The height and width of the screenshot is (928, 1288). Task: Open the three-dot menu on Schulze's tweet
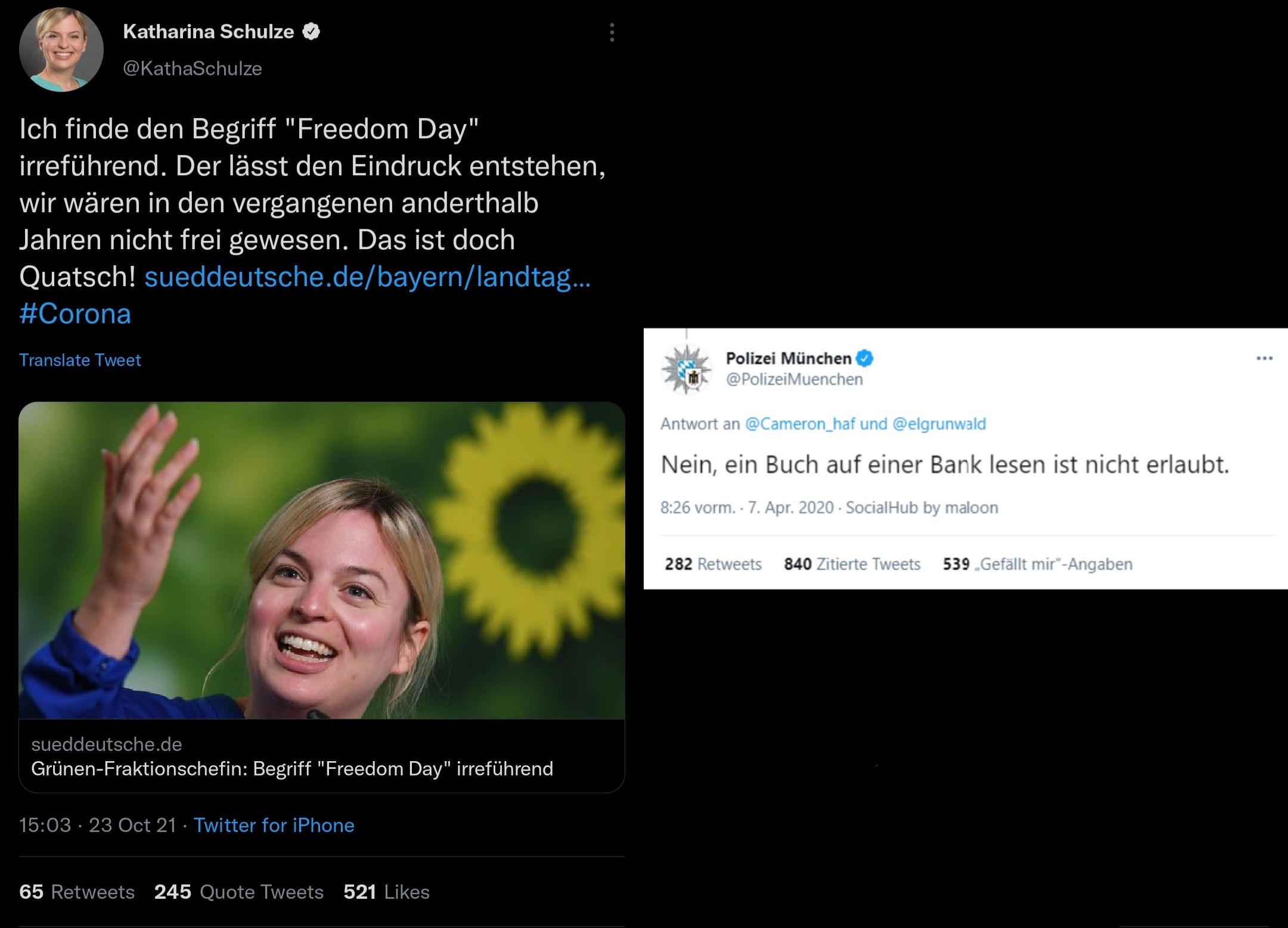coord(612,32)
